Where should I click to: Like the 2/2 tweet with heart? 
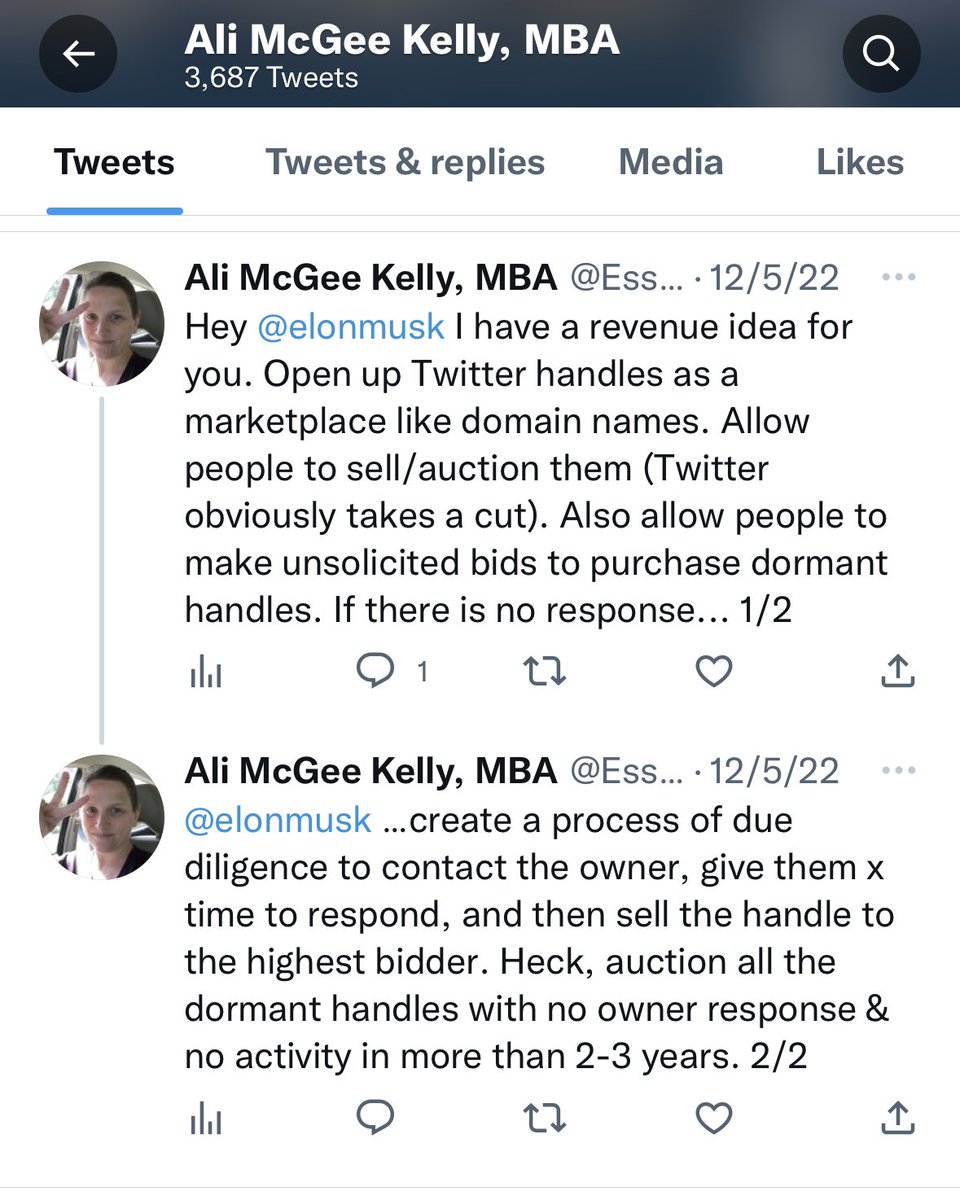pos(714,1118)
